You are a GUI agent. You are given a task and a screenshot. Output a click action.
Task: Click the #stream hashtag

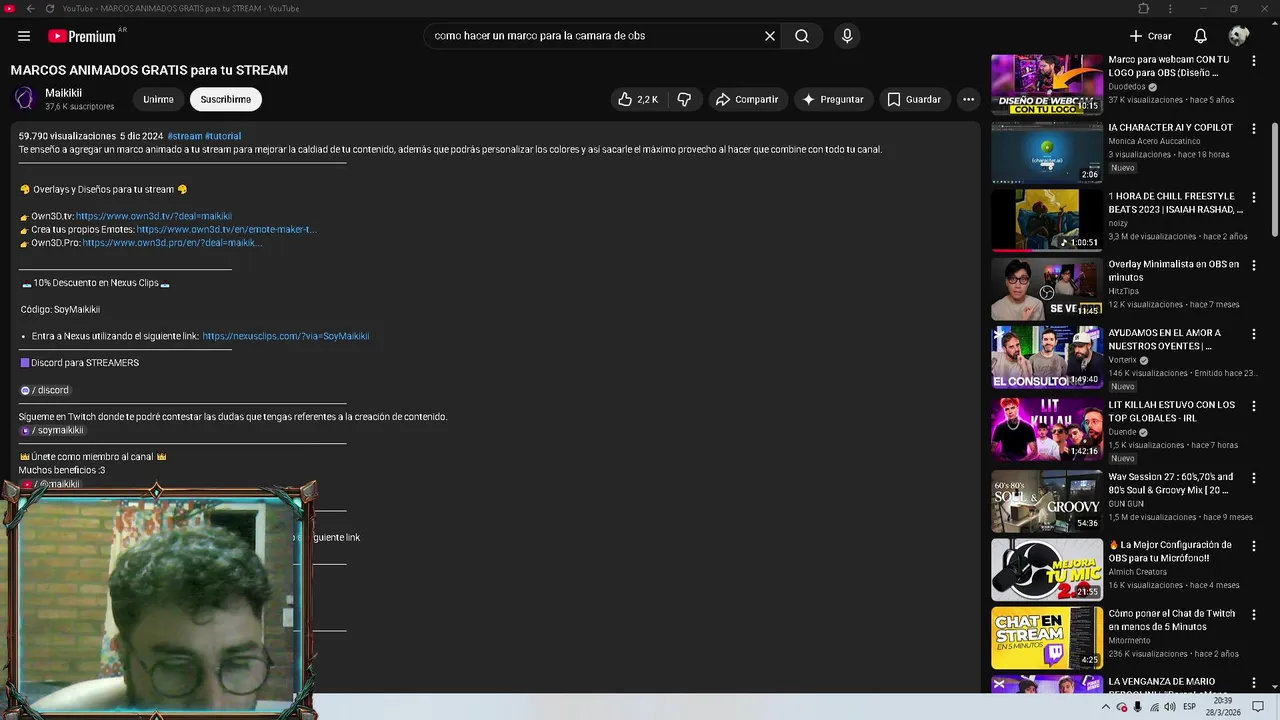pyautogui.click(x=184, y=136)
